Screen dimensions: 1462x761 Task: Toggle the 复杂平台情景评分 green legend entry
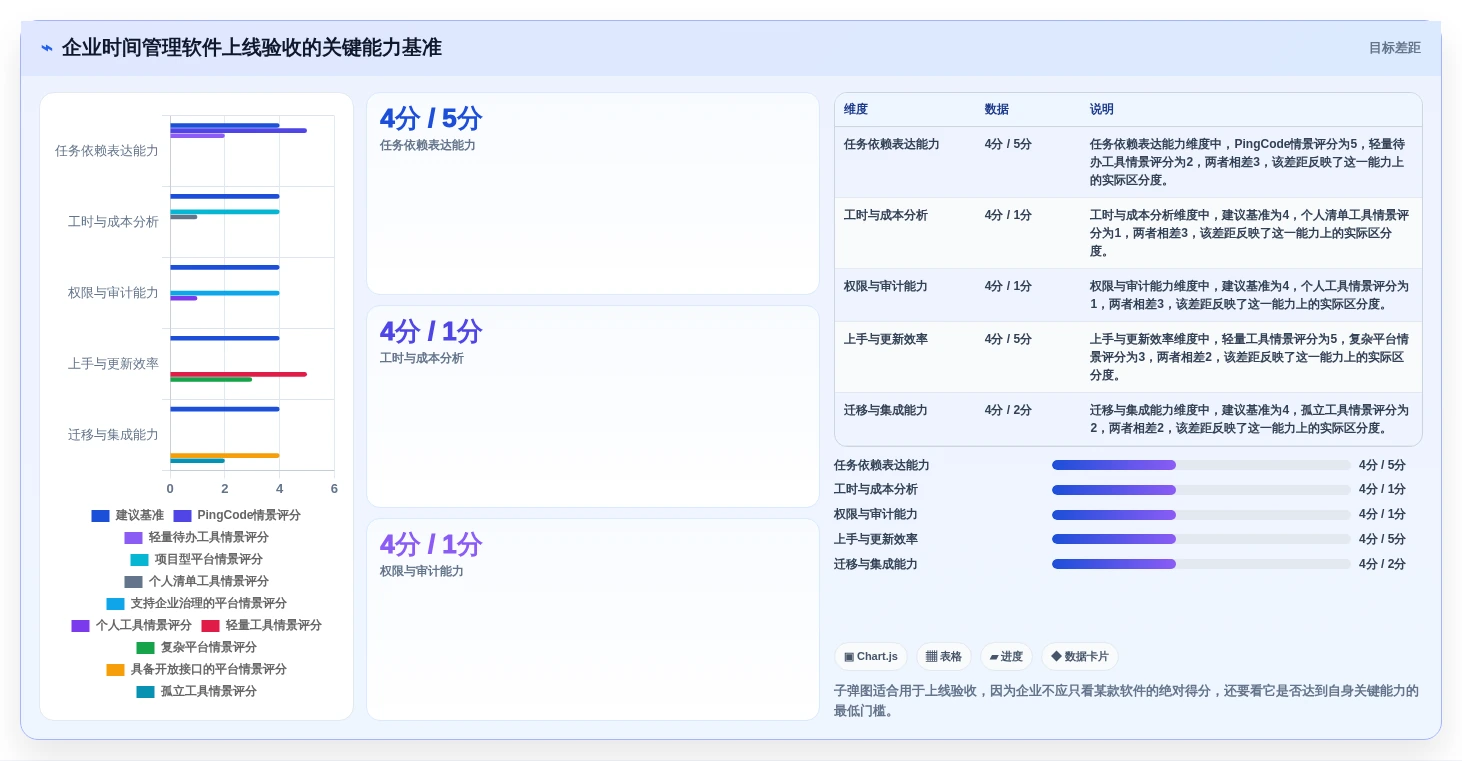[x=196, y=648]
